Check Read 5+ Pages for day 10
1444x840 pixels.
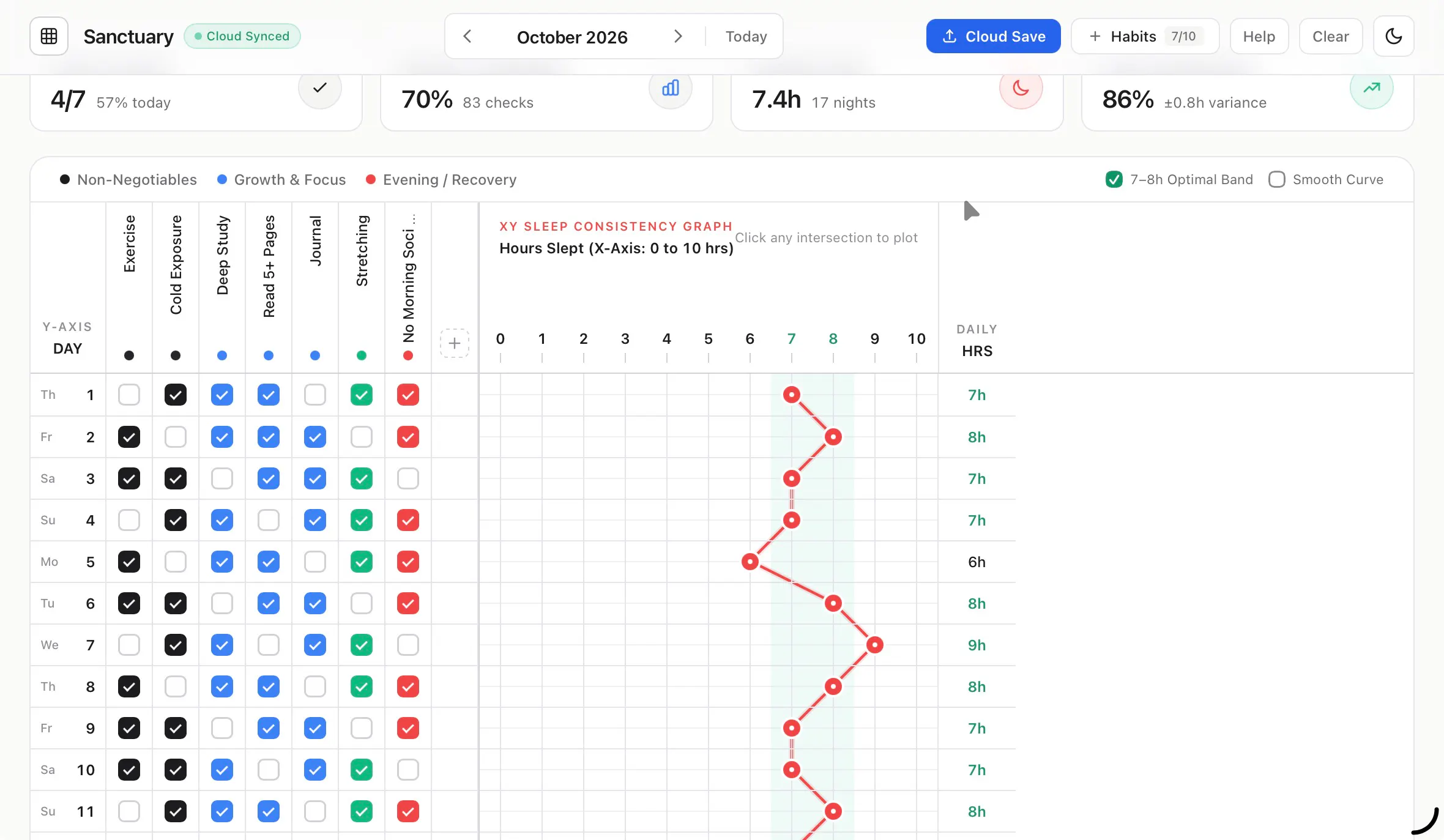[269, 770]
